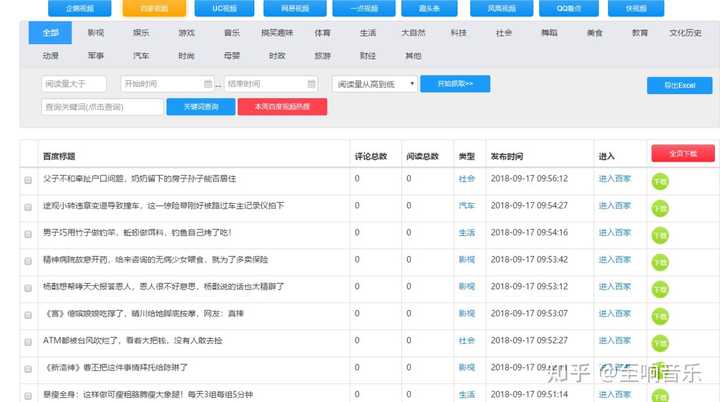Tick checkbox beside the ATM article
Image resolution: width=720 pixels, height=402 pixels.
[28, 342]
